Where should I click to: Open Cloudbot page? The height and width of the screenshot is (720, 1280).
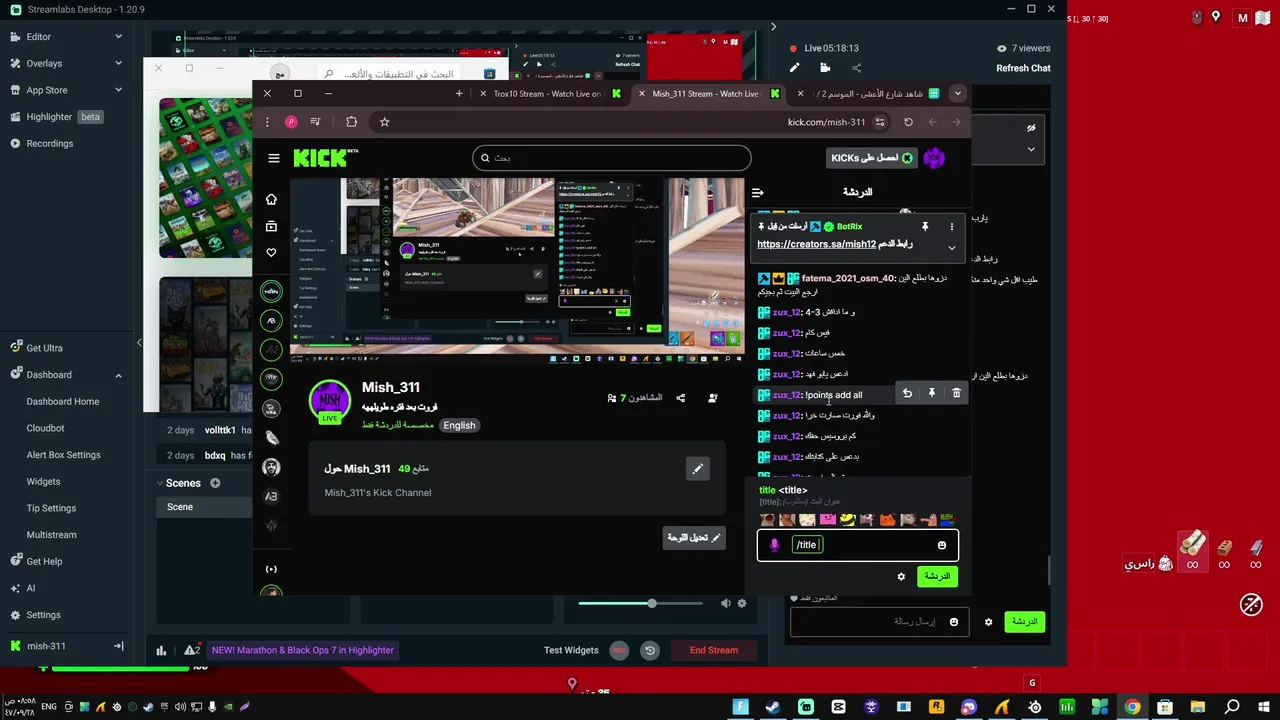[x=46, y=428]
